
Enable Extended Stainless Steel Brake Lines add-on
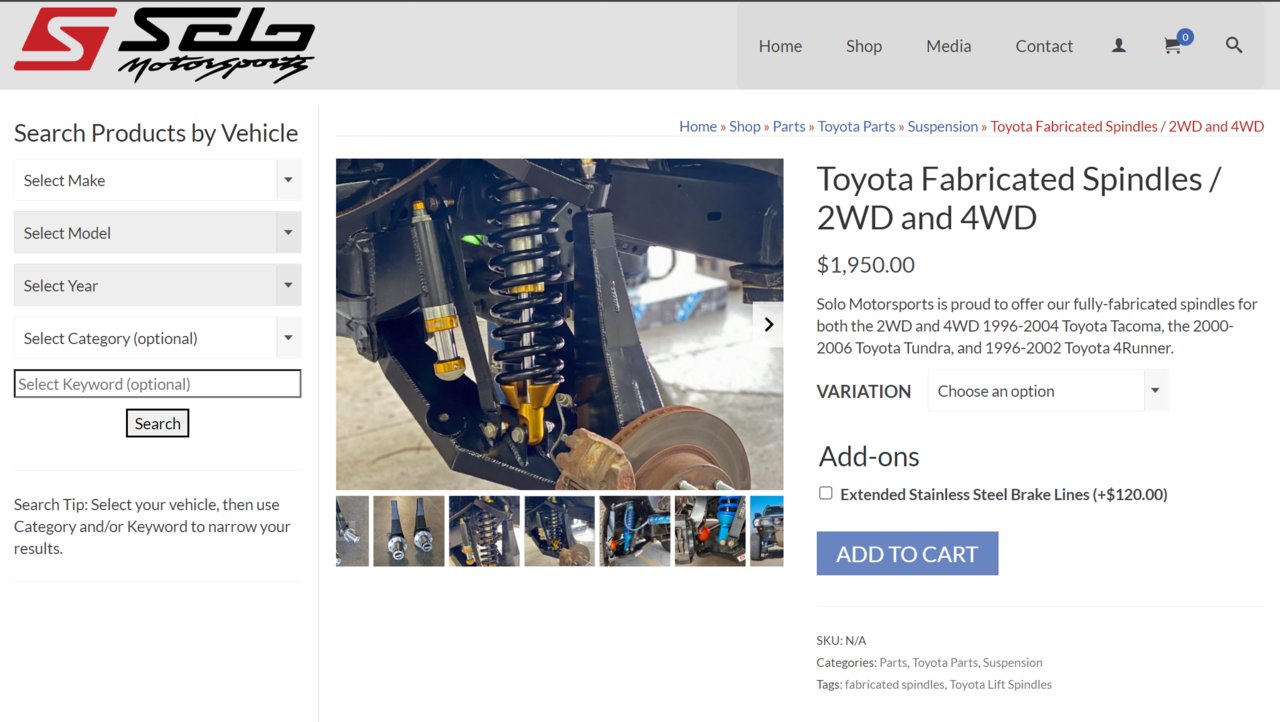point(825,493)
